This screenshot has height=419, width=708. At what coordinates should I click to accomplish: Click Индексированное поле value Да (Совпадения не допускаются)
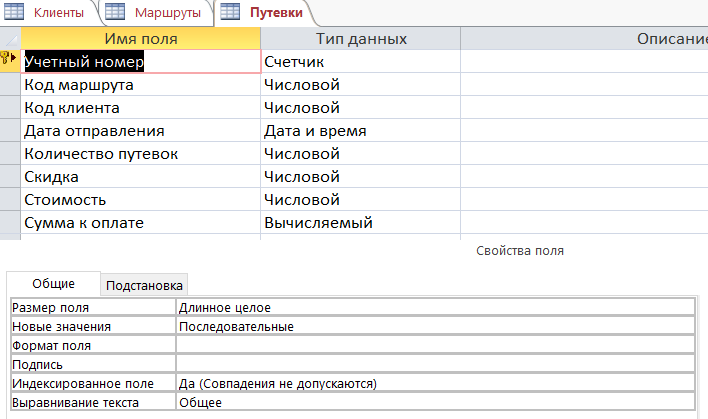pyautogui.click(x=435, y=383)
